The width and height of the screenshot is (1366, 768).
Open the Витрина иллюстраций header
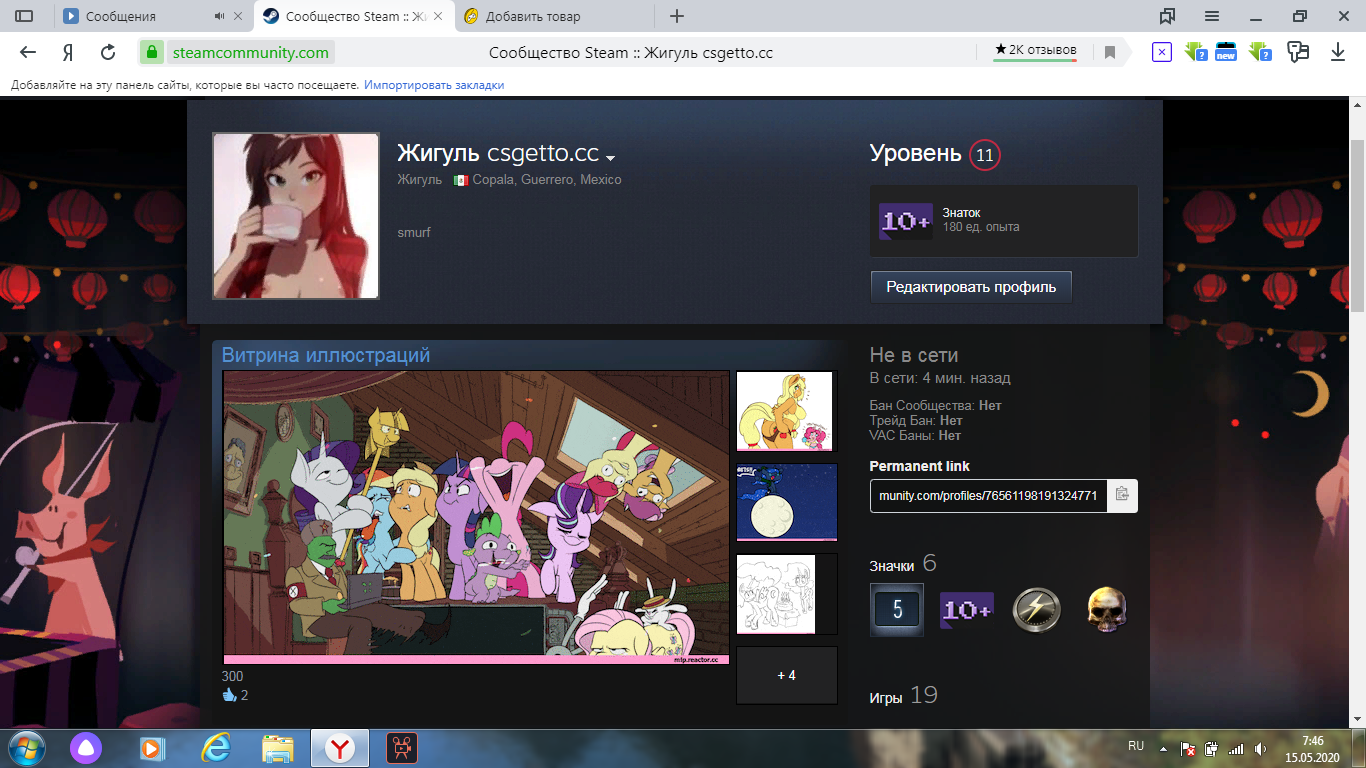pyautogui.click(x=326, y=355)
